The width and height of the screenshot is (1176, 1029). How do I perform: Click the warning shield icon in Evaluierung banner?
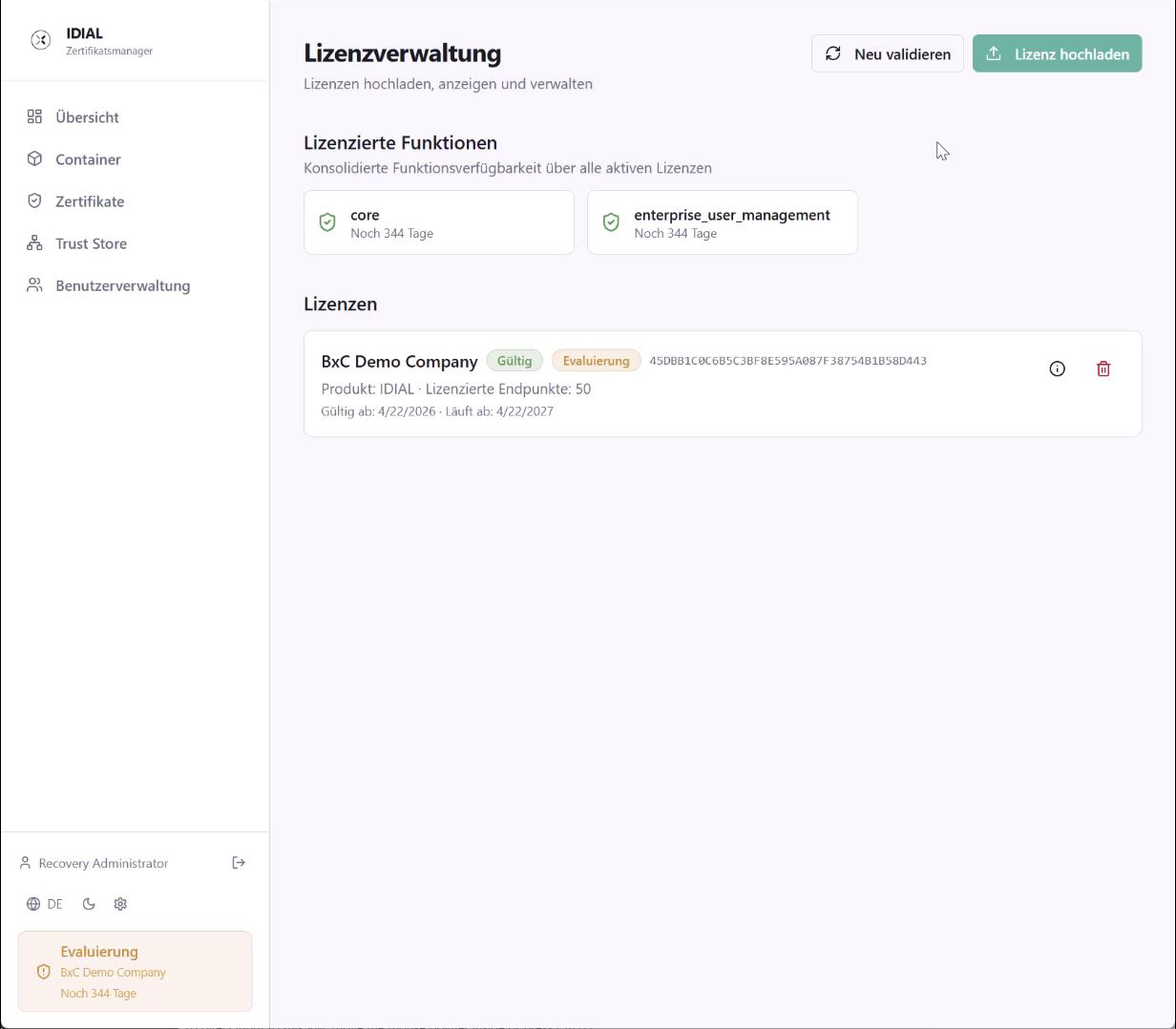click(x=43, y=972)
